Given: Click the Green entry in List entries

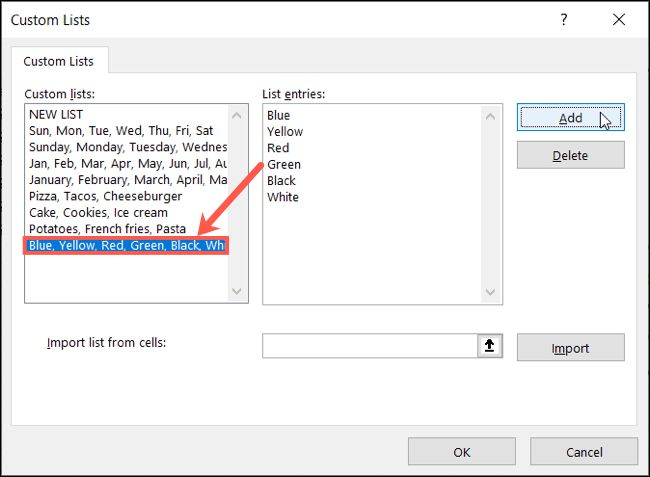Looking at the screenshot, I should pos(284,164).
